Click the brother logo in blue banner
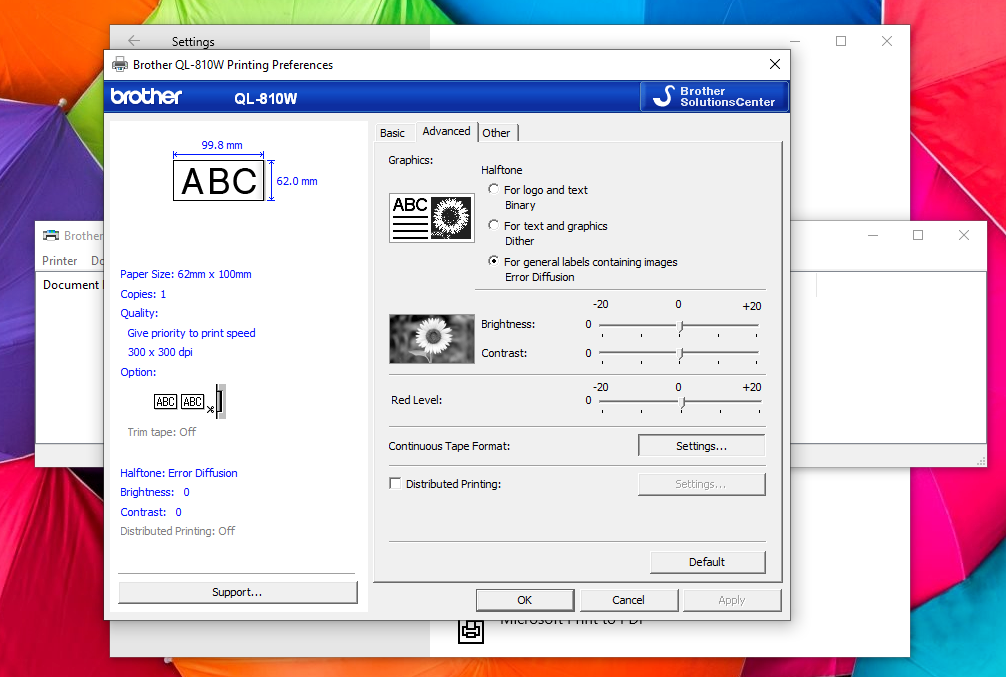Screen dimensions: 1006x677 (x=146, y=96)
